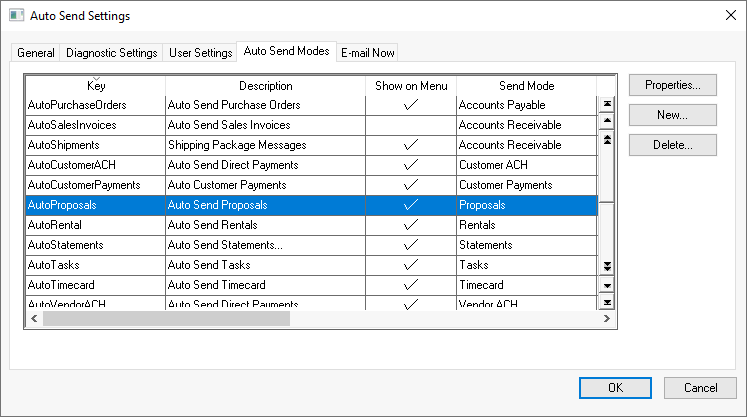747x417 pixels.
Task: Jump to first record using top scroll button
Action: (x=606, y=104)
